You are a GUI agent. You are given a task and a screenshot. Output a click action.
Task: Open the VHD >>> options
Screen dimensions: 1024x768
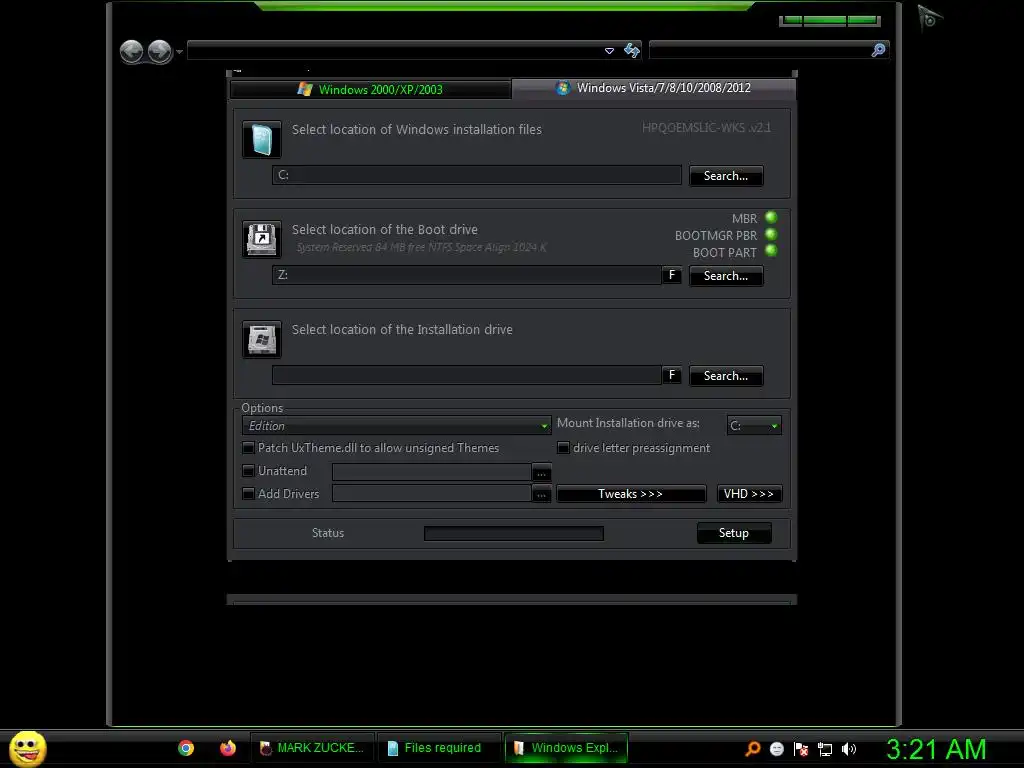(748, 494)
